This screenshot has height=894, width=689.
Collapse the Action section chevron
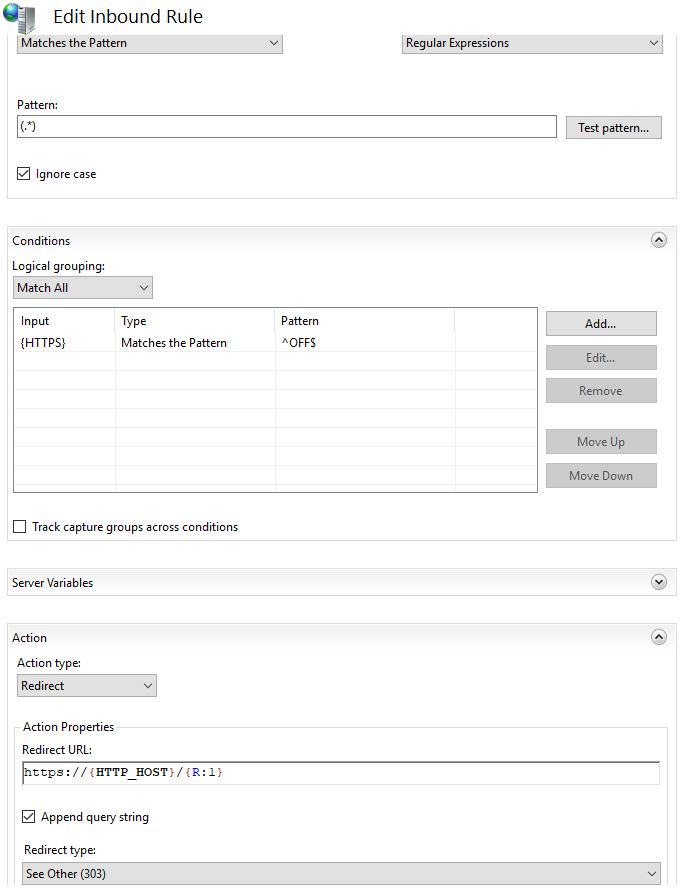[659, 637]
